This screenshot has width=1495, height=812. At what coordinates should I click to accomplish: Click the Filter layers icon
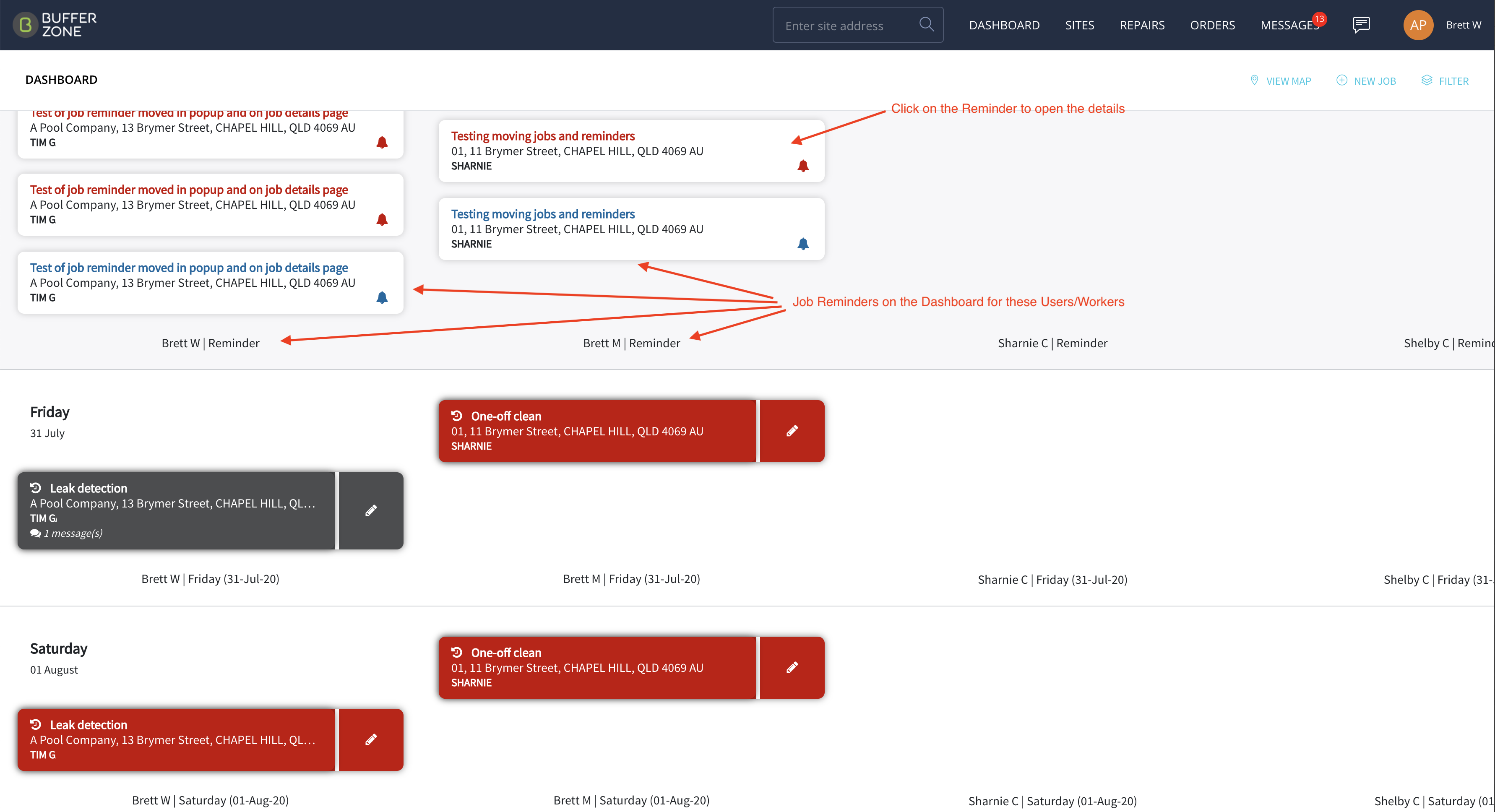(x=1427, y=80)
